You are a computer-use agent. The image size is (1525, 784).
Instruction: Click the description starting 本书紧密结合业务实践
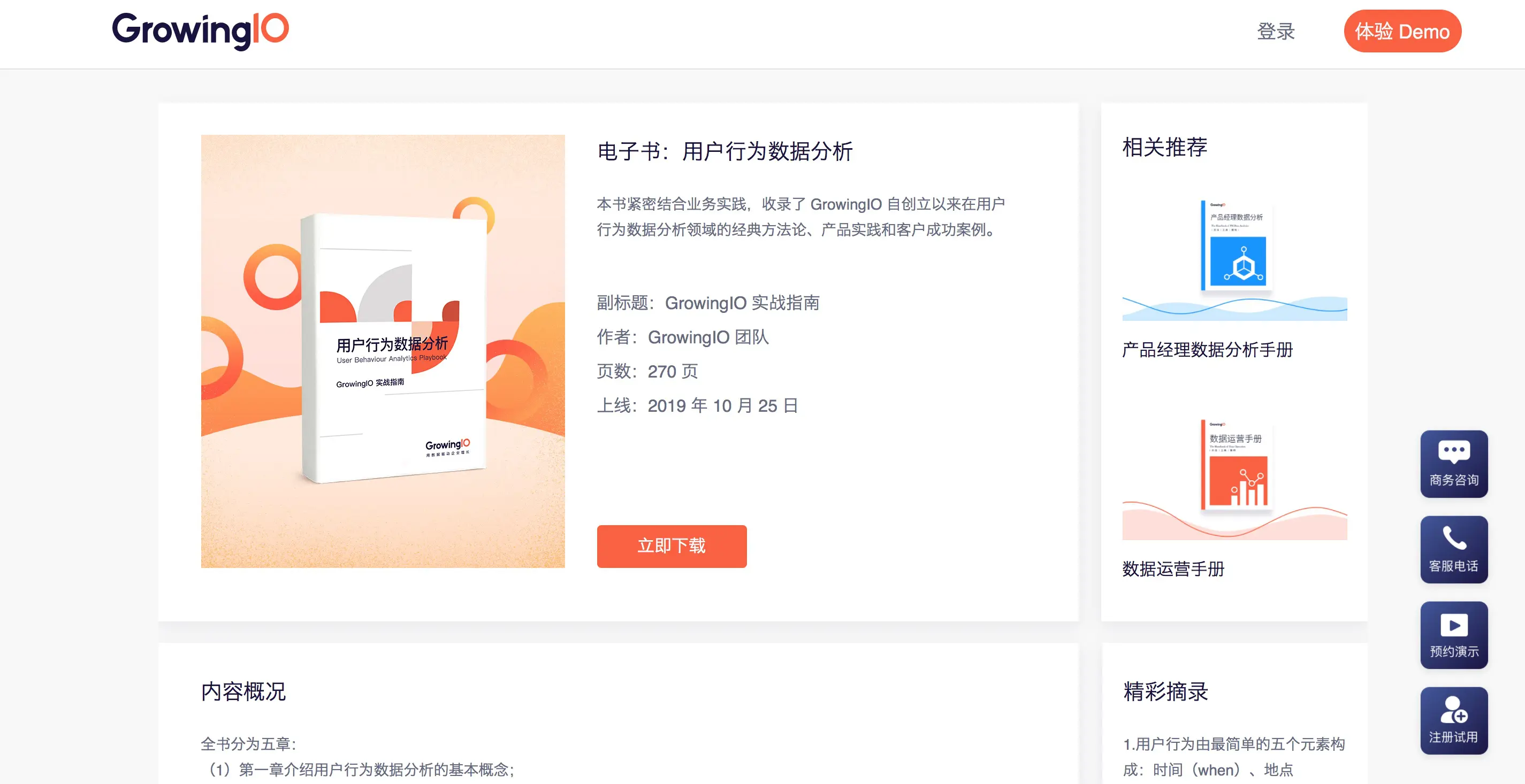pyautogui.click(x=801, y=217)
